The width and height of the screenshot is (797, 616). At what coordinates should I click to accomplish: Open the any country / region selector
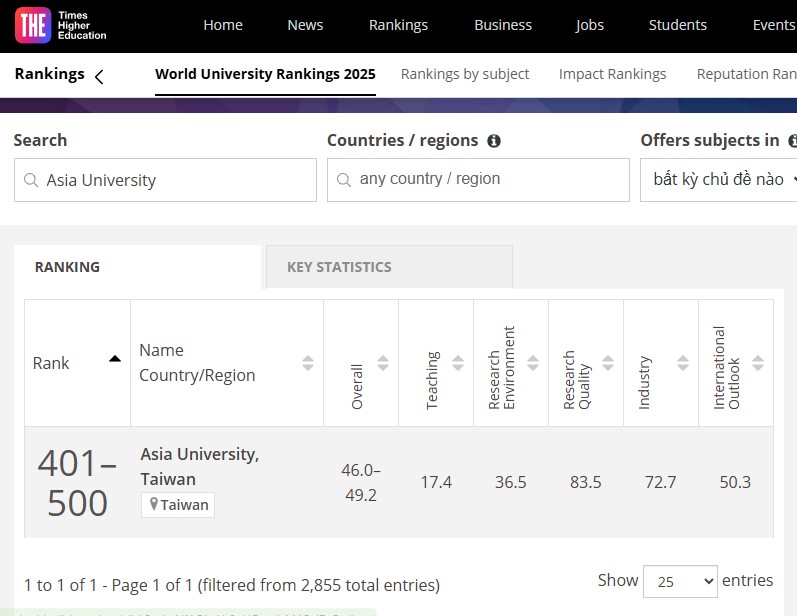click(x=478, y=180)
